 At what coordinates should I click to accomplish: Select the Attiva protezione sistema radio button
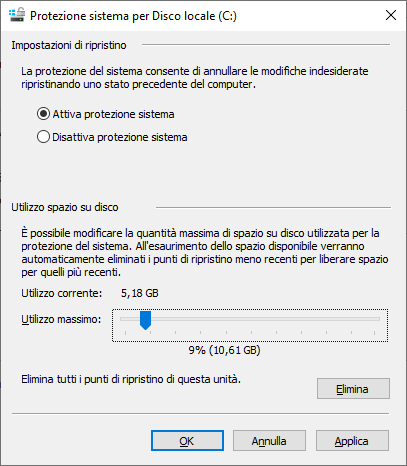tap(43, 114)
